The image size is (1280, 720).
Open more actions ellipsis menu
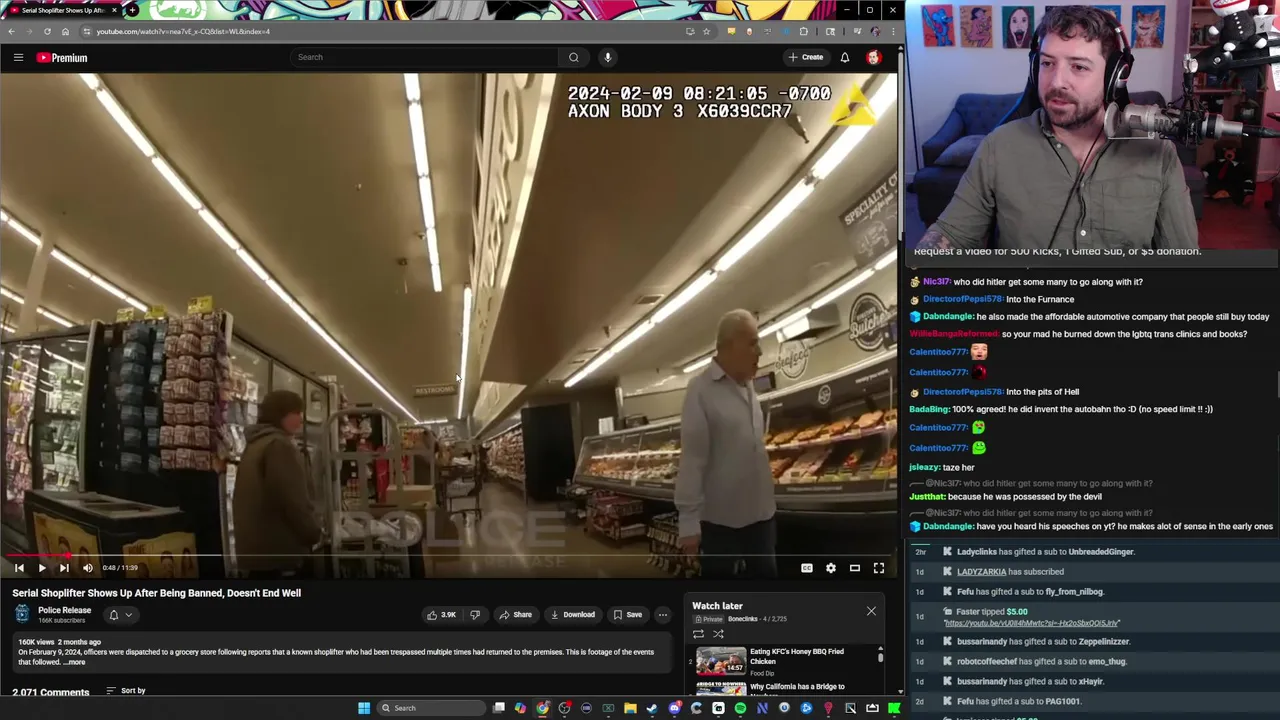[x=662, y=615]
